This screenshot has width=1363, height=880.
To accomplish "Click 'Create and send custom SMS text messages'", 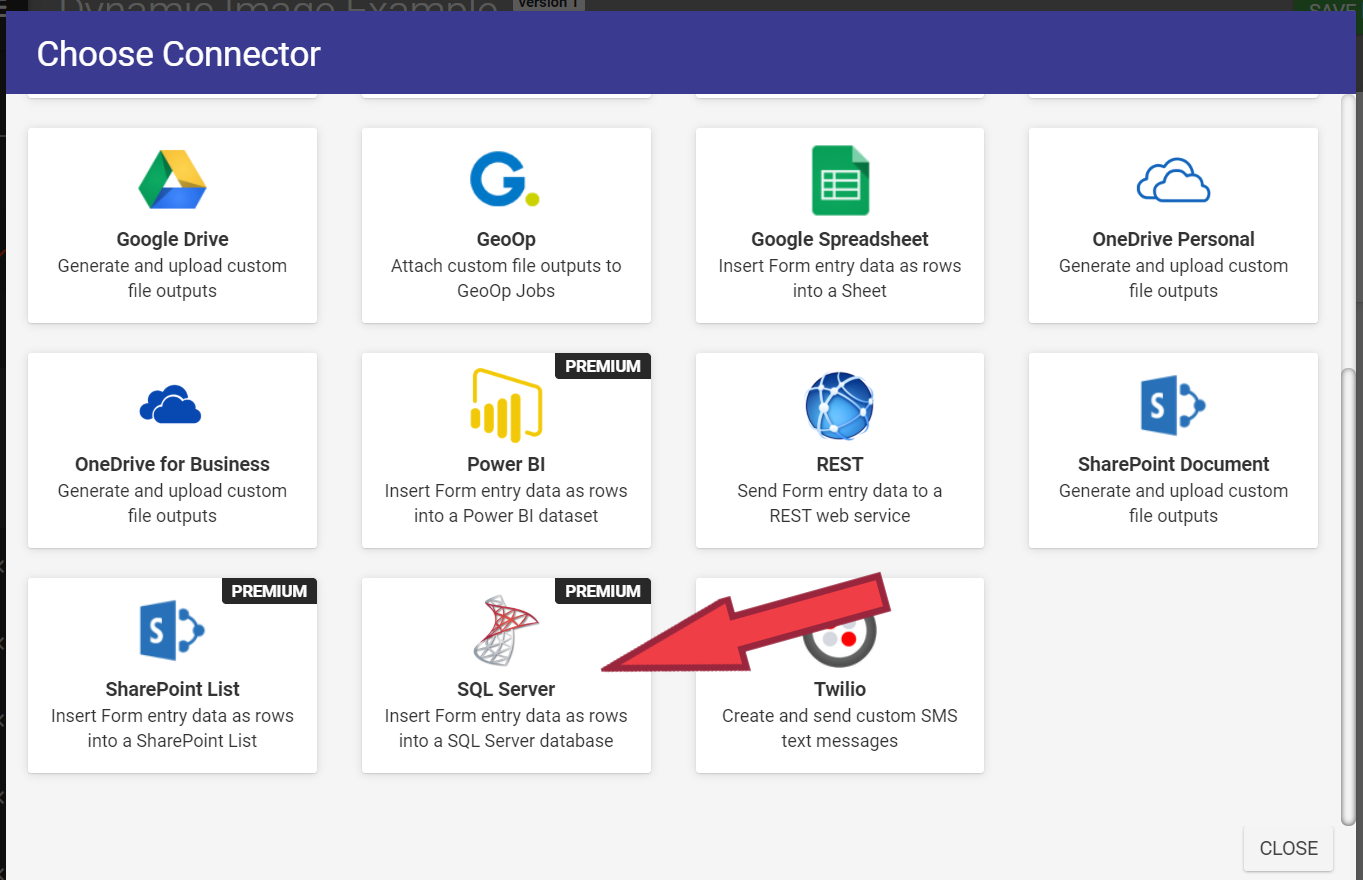I will (x=840, y=728).
